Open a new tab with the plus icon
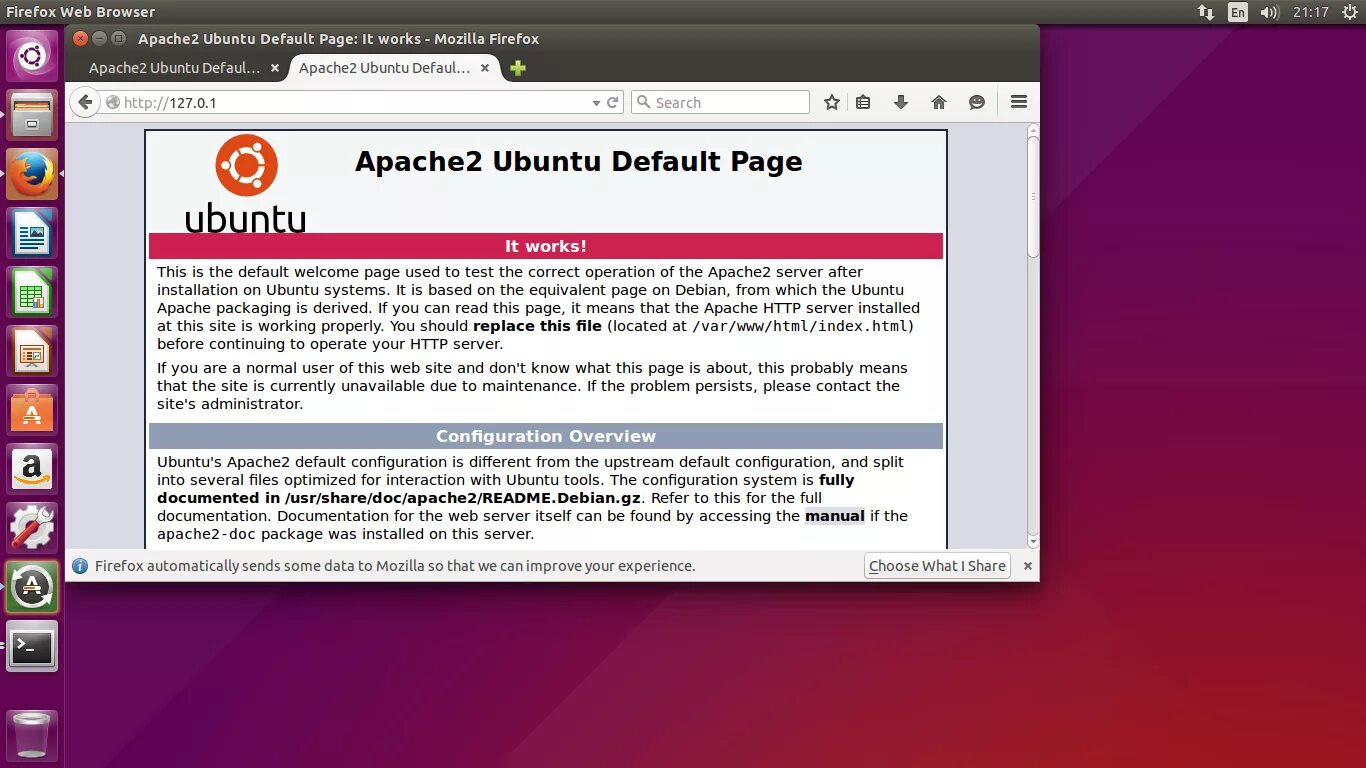 (x=517, y=68)
